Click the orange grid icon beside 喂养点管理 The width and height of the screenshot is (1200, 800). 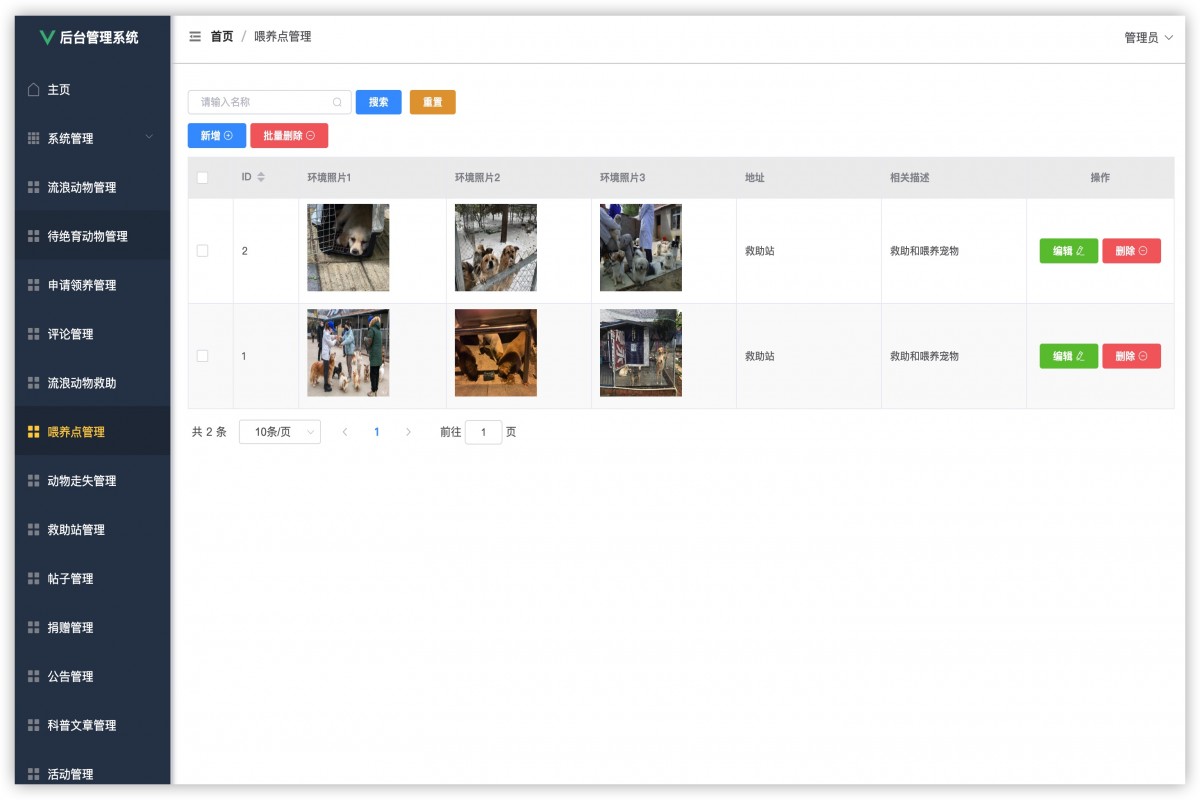pos(36,431)
